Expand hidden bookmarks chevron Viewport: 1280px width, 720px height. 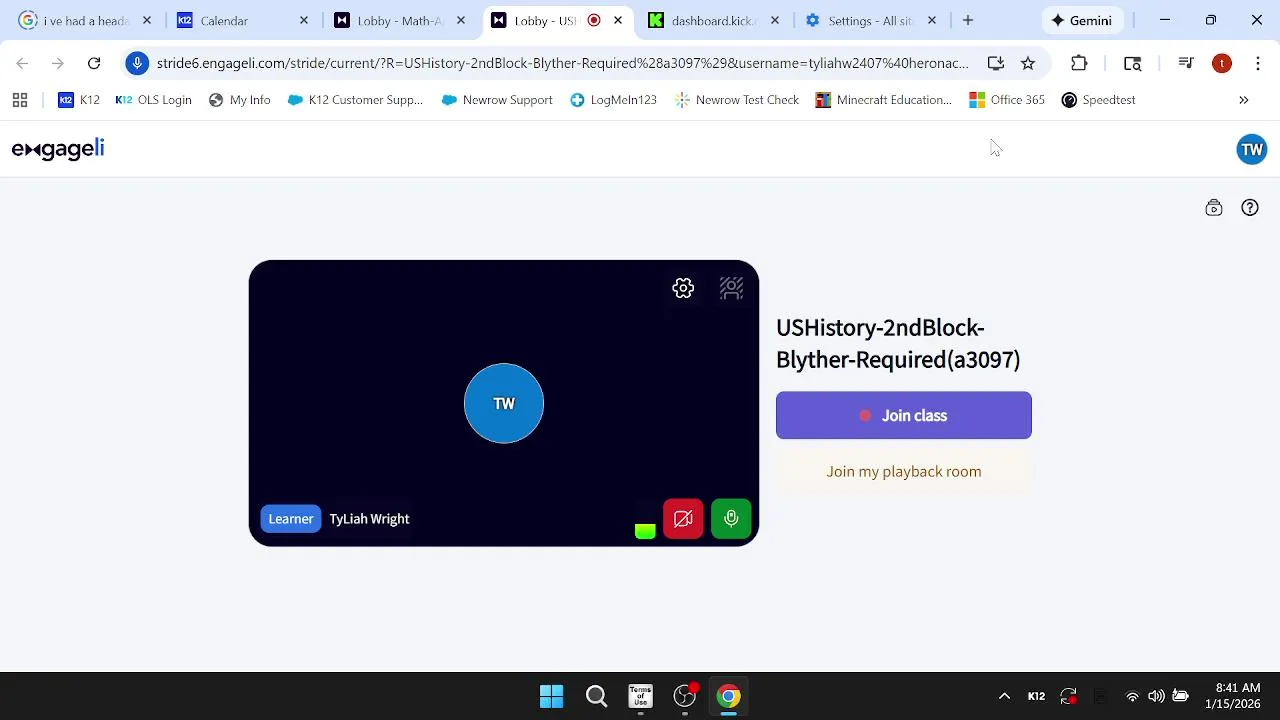(1244, 100)
